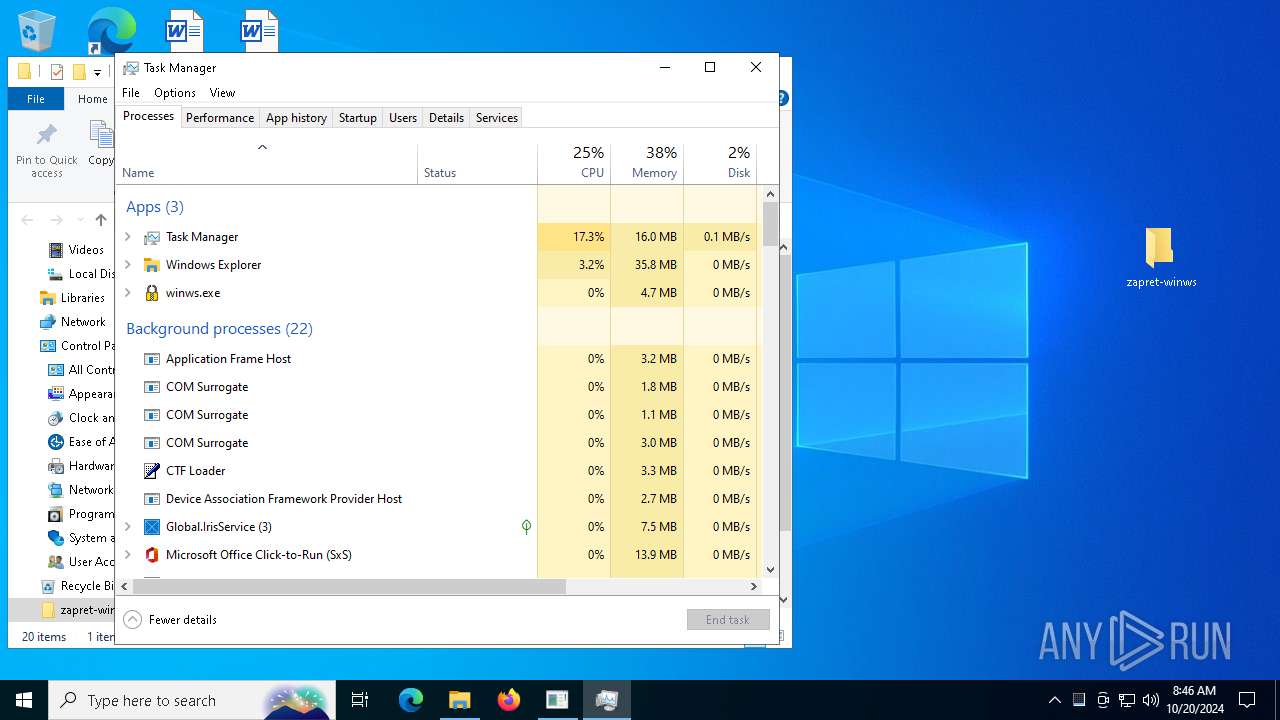Viewport: 1280px width, 720px height.
Task: Click the clock showing 8:46 AM
Action: point(1194,691)
